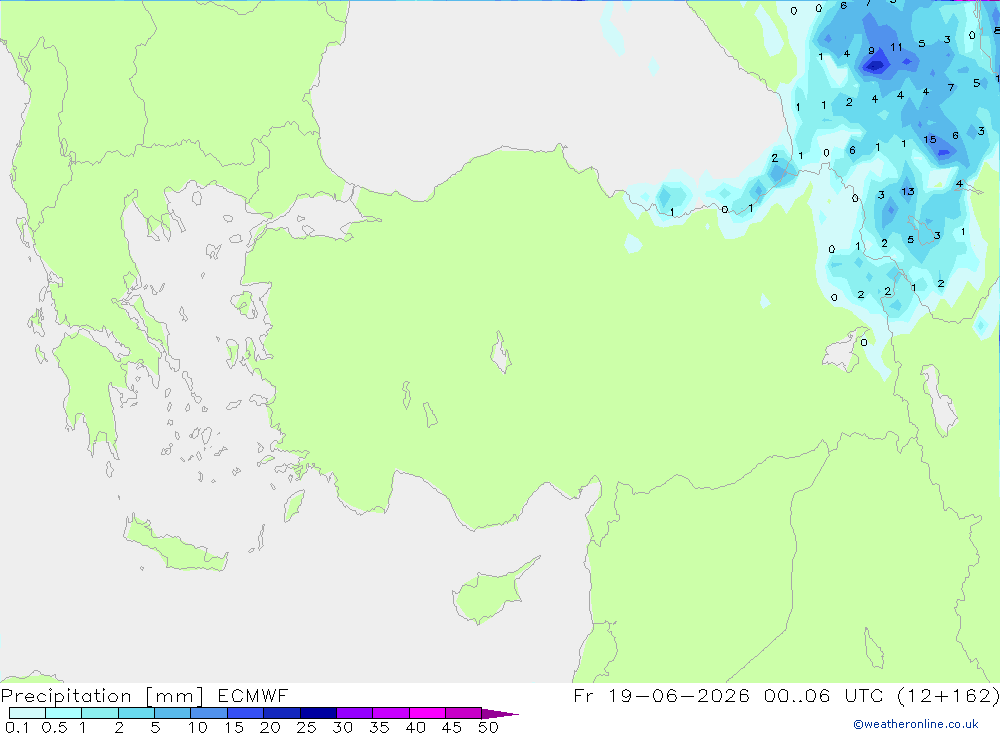This screenshot has height=733, width=1000.
Task: Click the 'ECMWF' model label
Action: [x=253, y=695]
